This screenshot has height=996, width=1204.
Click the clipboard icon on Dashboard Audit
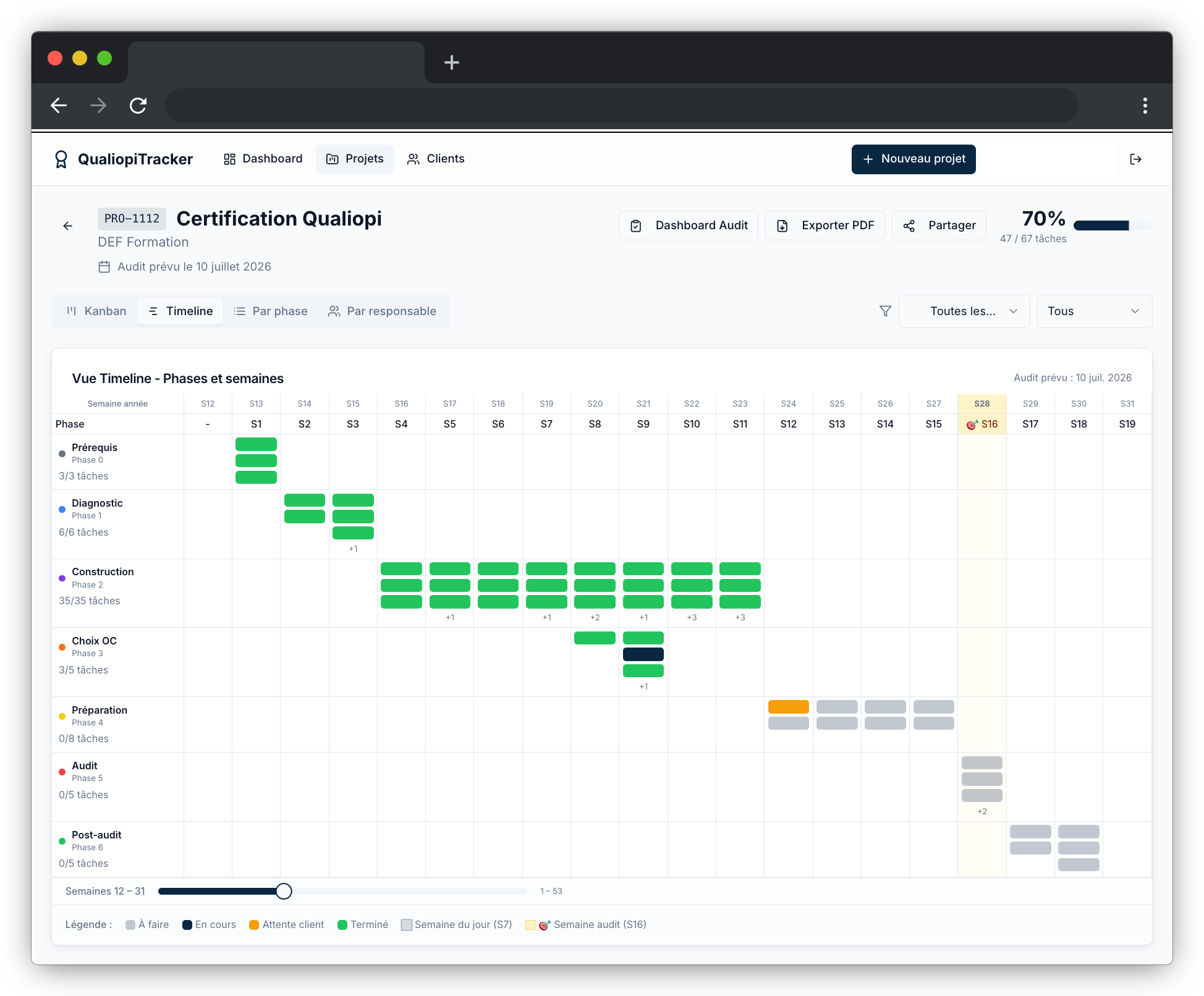point(636,226)
